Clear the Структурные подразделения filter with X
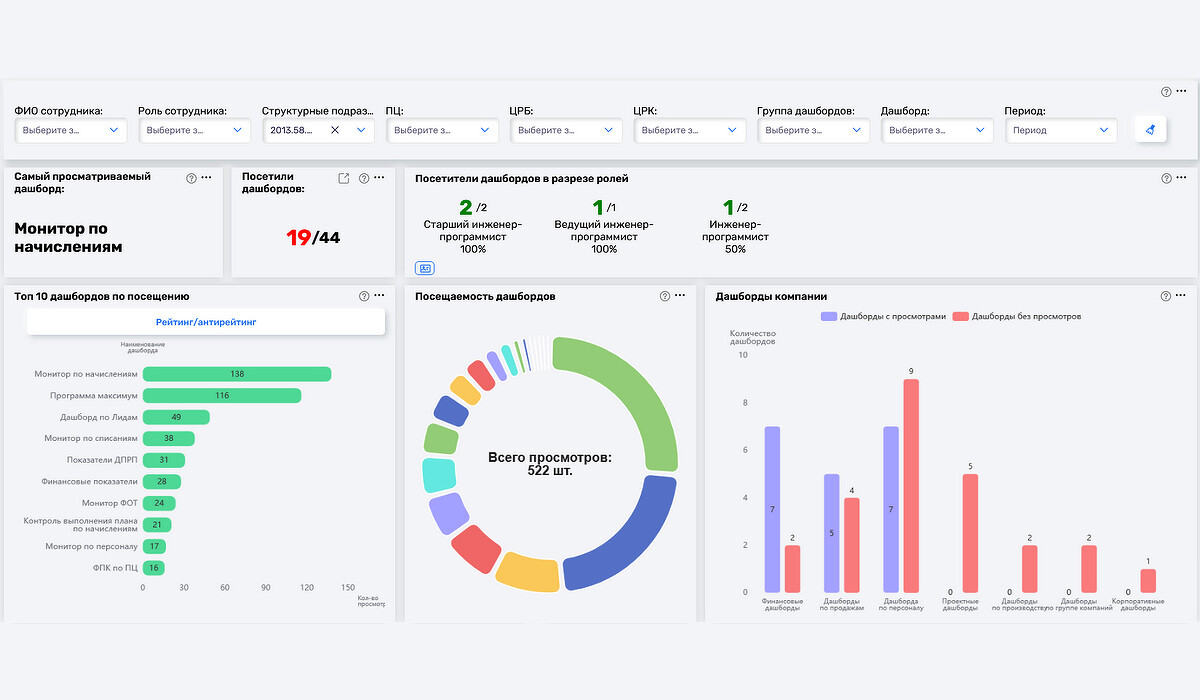Image resolution: width=1200 pixels, height=700 pixels. (335, 130)
